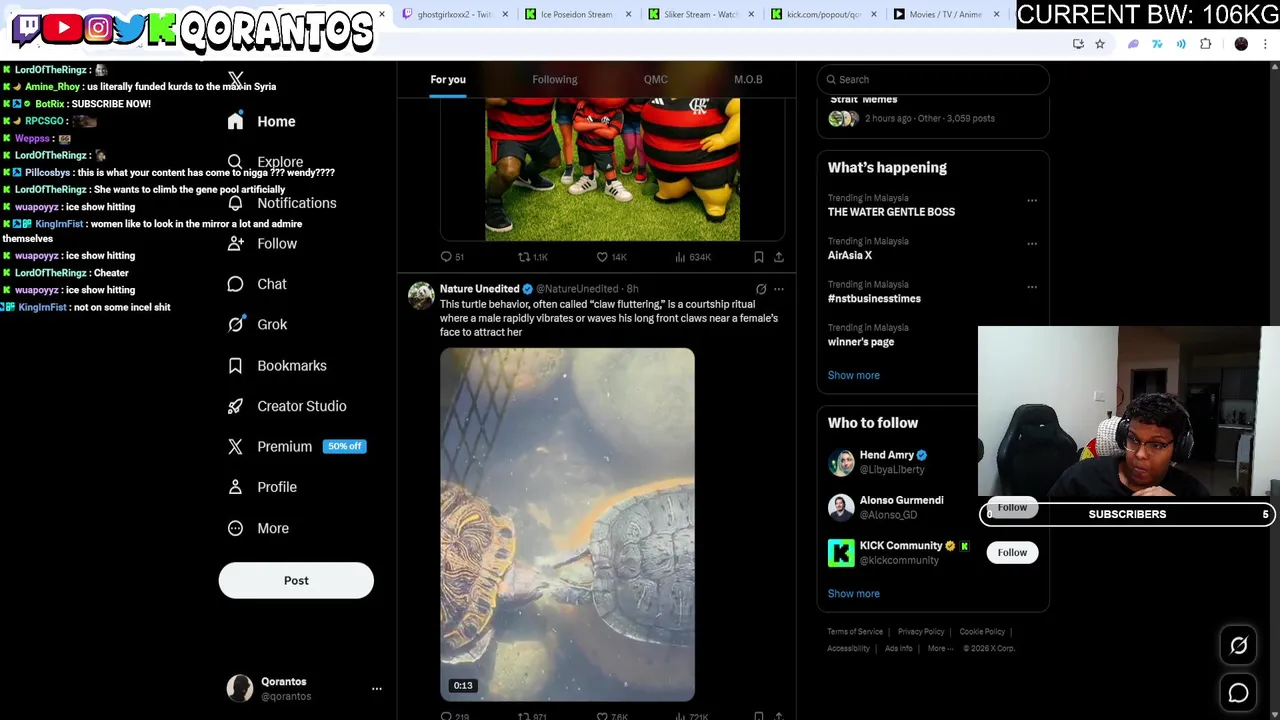Open the Flamengo jersey image post
This screenshot has width=1280, height=720.
[x=612, y=170]
